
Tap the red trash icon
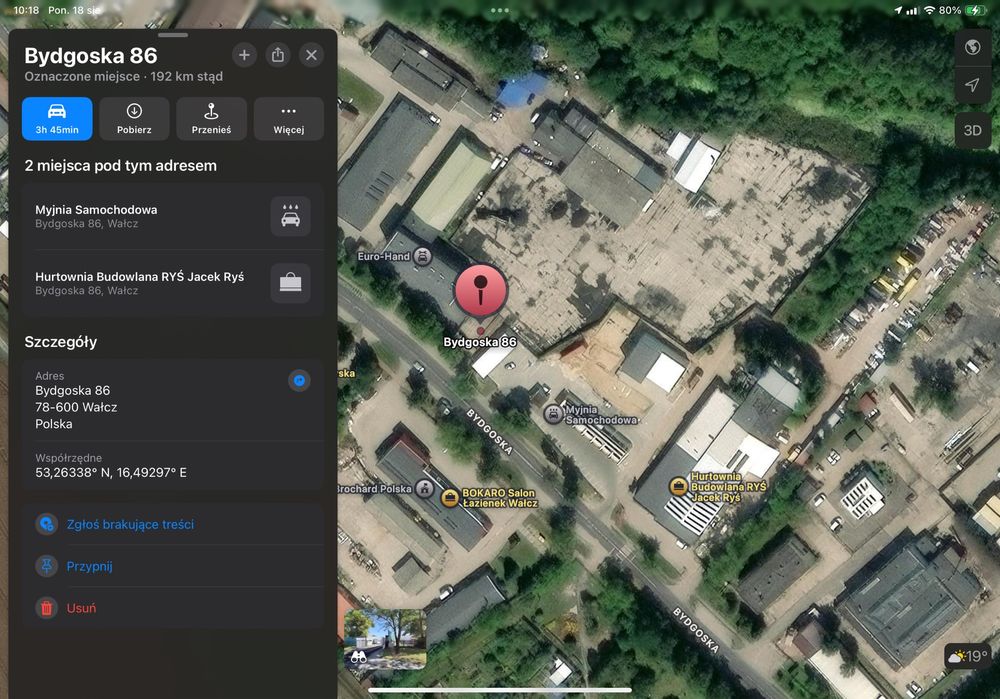[47, 608]
